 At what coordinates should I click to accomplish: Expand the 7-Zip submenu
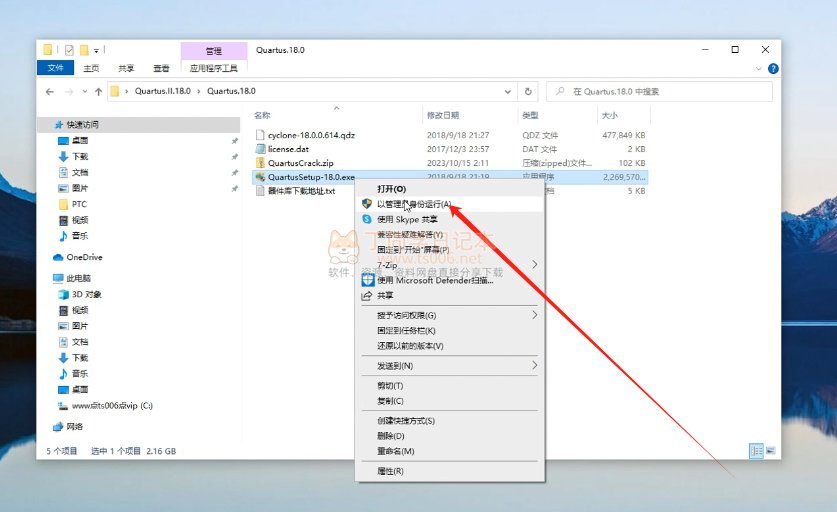(449, 265)
